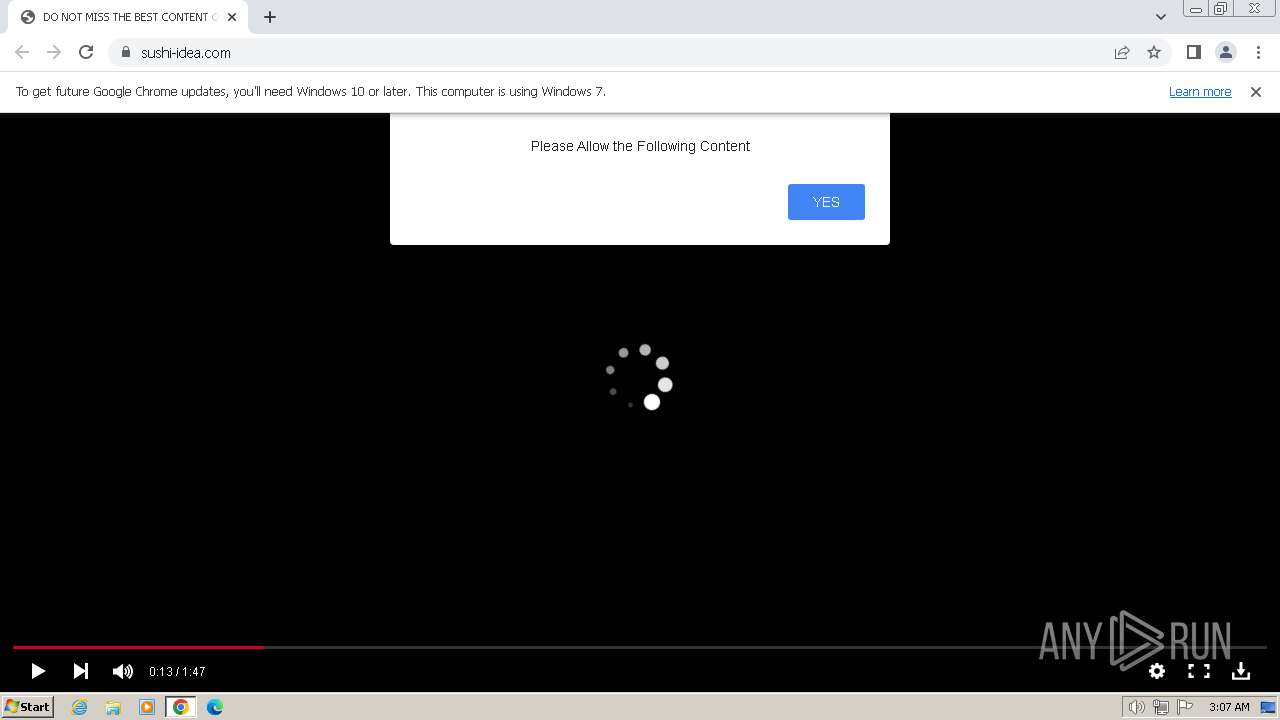Open network tray icon
Image resolution: width=1280 pixels, height=720 pixels.
[1161, 707]
